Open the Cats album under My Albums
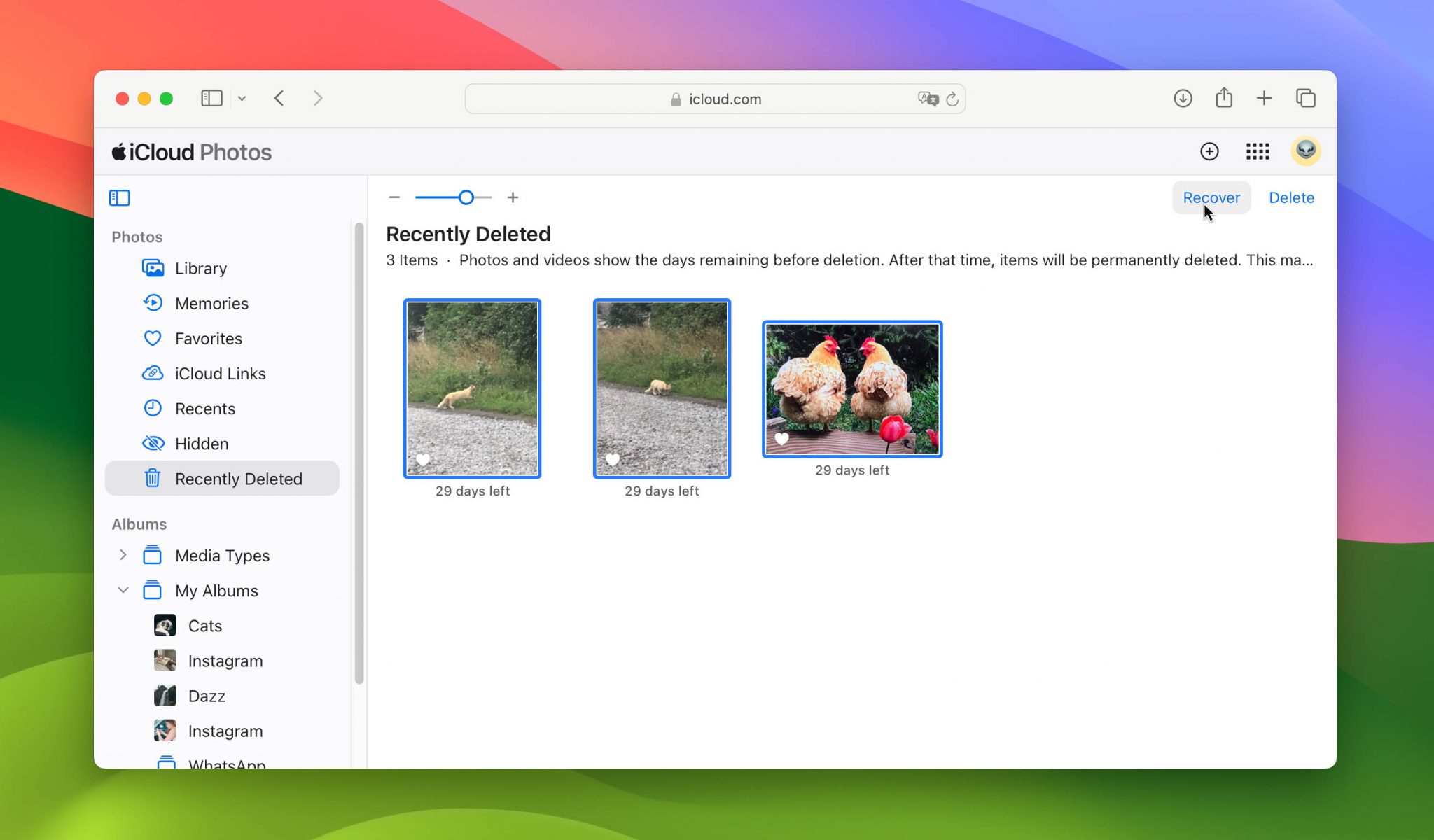 (204, 625)
